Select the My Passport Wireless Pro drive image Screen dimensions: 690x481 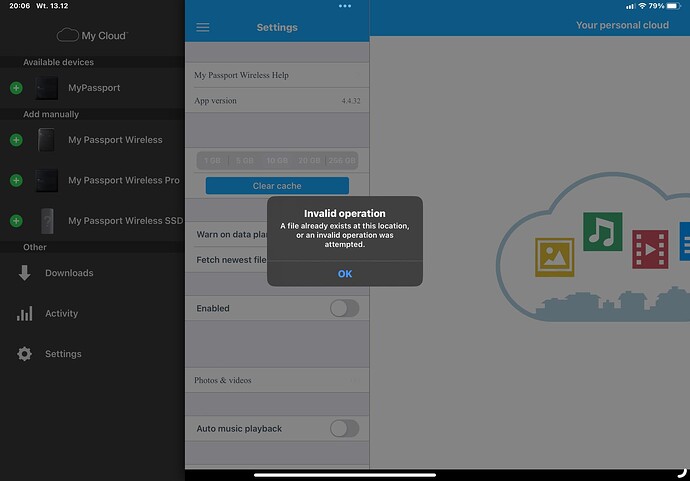[47, 180]
